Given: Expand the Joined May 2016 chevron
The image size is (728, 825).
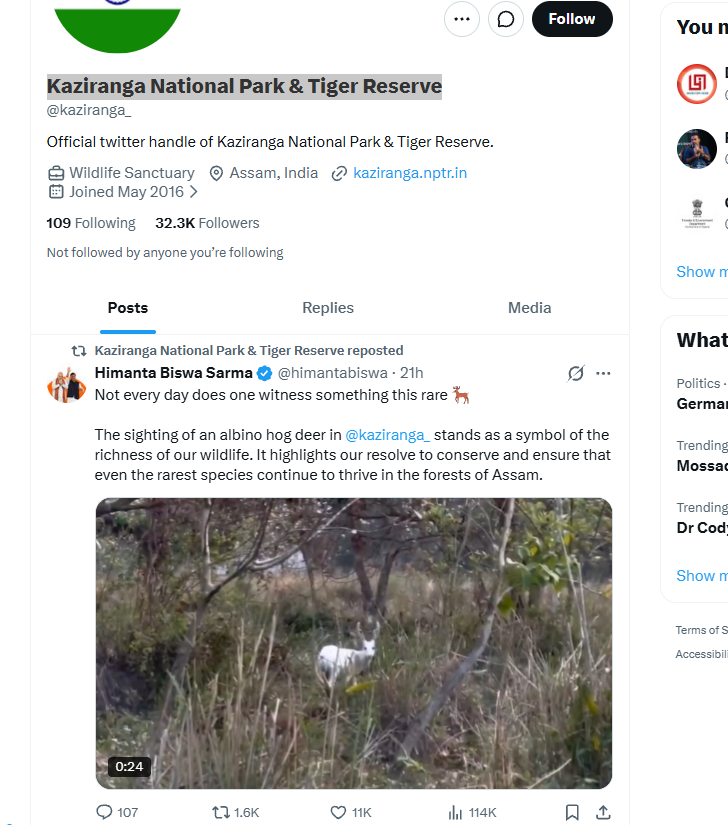Looking at the screenshot, I should point(194,192).
